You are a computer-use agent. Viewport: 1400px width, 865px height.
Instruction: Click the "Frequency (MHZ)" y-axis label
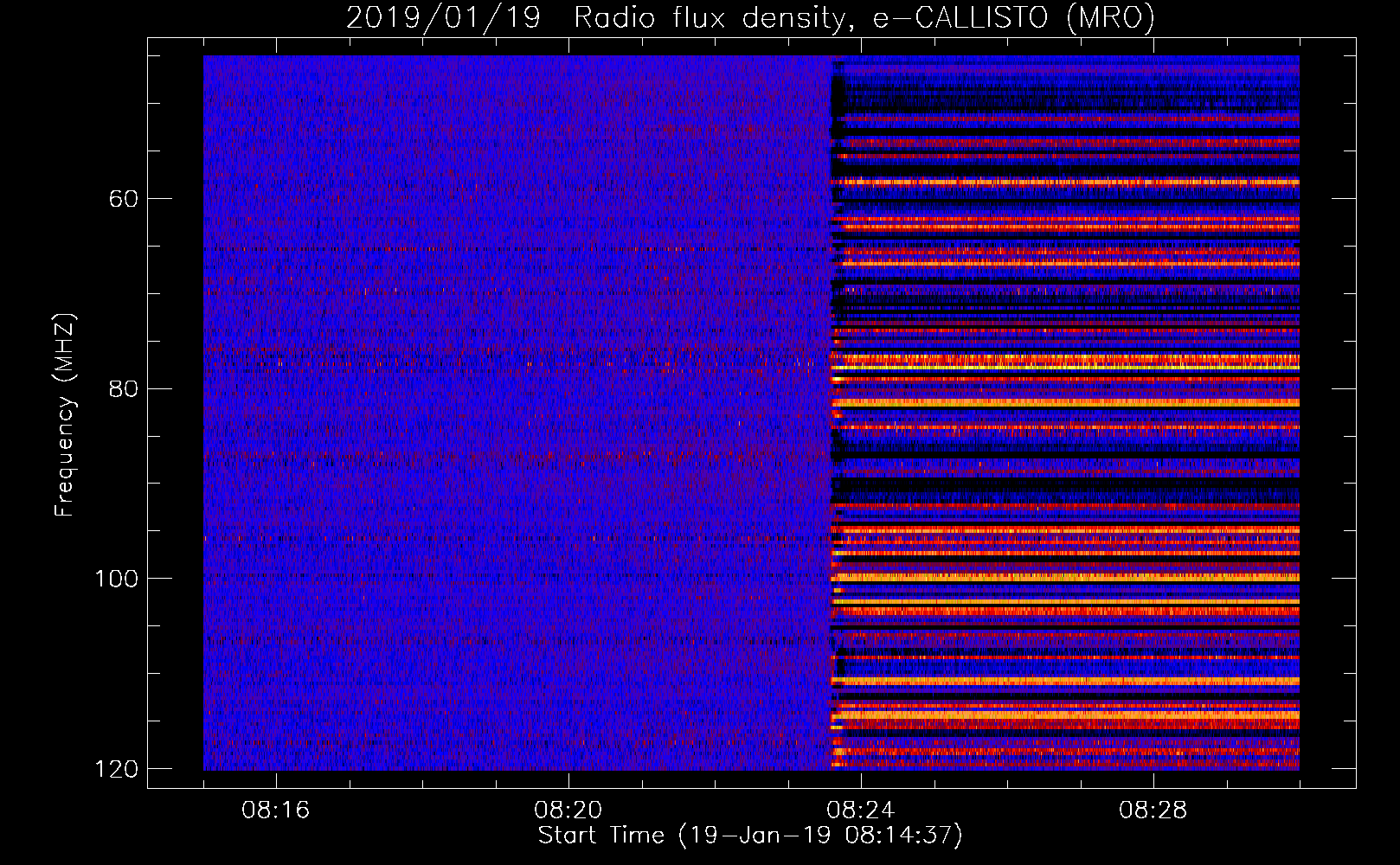point(65,414)
